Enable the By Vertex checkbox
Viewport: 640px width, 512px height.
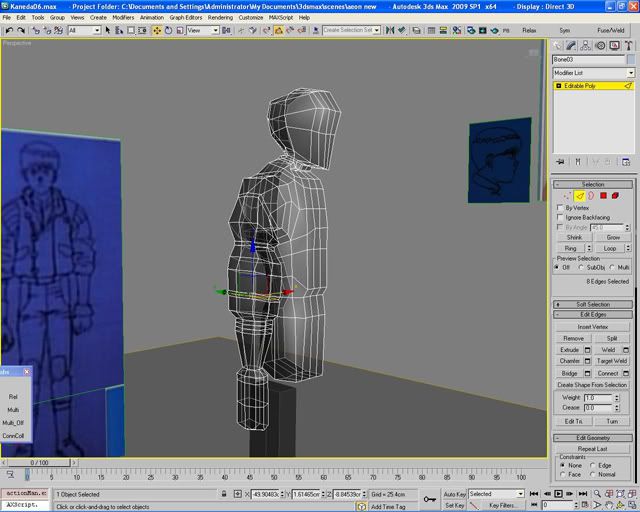(559, 207)
